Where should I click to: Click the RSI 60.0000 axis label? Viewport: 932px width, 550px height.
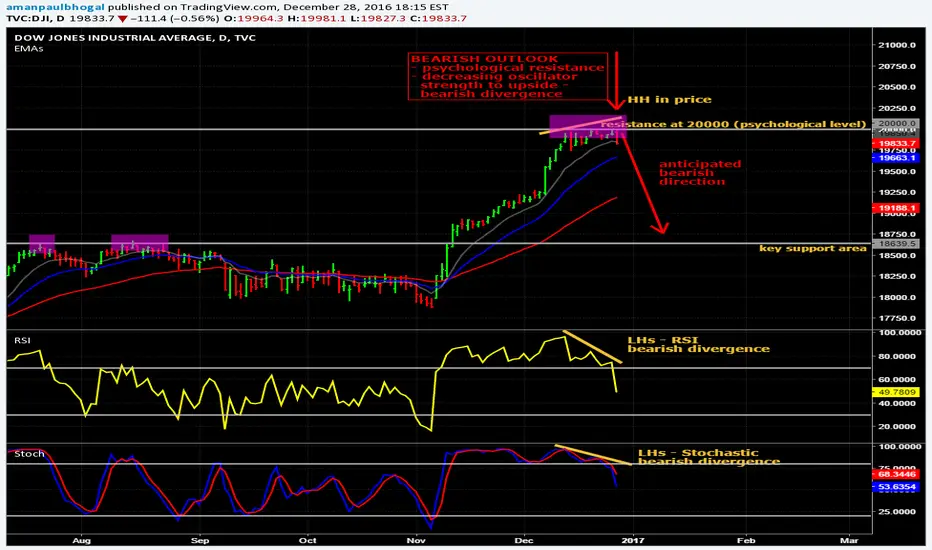pyautogui.click(x=897, y=379)
